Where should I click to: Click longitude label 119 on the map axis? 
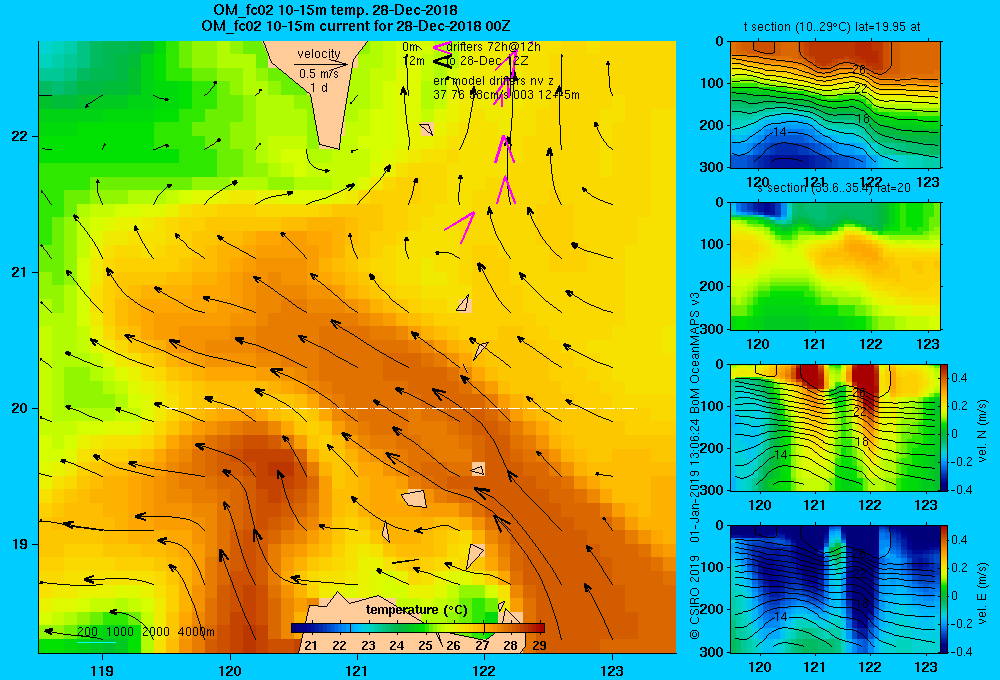click(103, 670)
